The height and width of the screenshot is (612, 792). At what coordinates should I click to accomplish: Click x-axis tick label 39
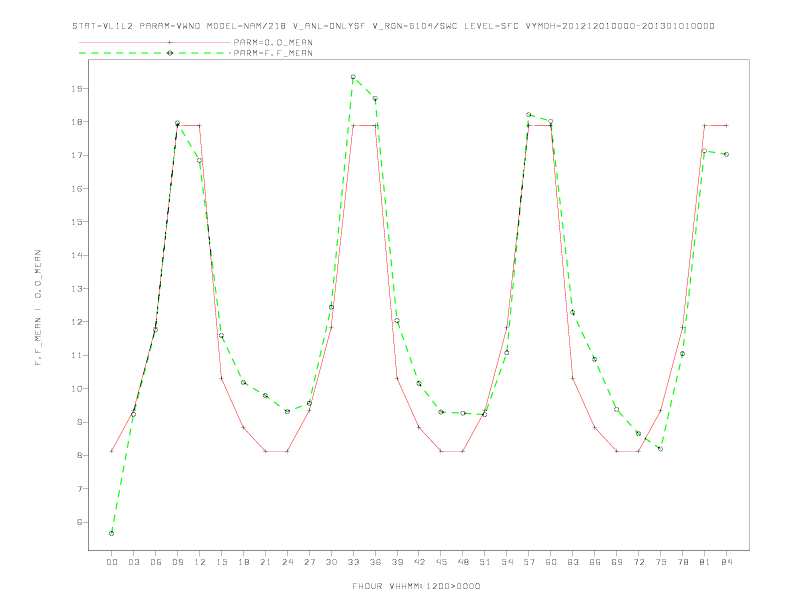pos(397,562)
